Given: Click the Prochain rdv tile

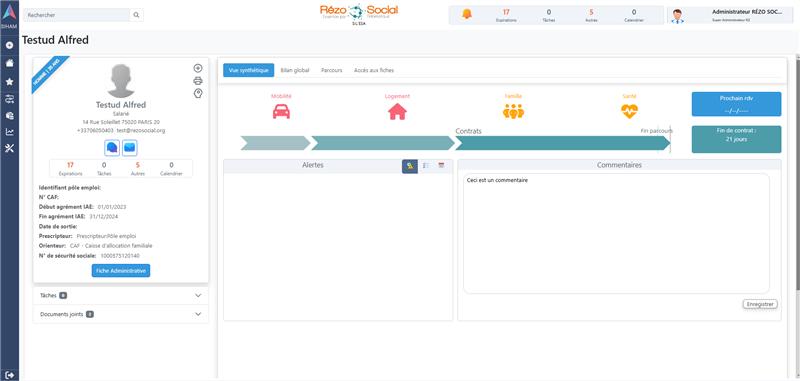Looking at the screenshot, I should 736,104.
